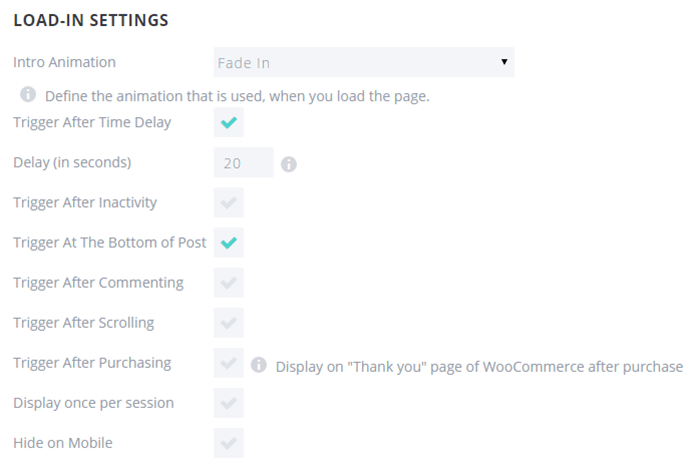
Task: Enable Trigger After Scrolling checkbox
Action: tap(229, 323)
